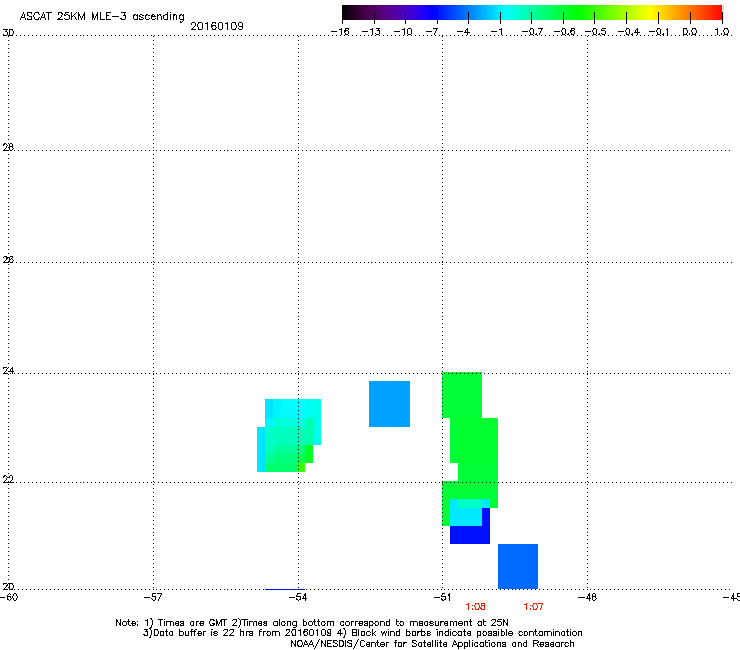The width and height of the screenshot is (740, 650).
Task: Click the 22 latitude axis label
Action: tap(8, 480)
